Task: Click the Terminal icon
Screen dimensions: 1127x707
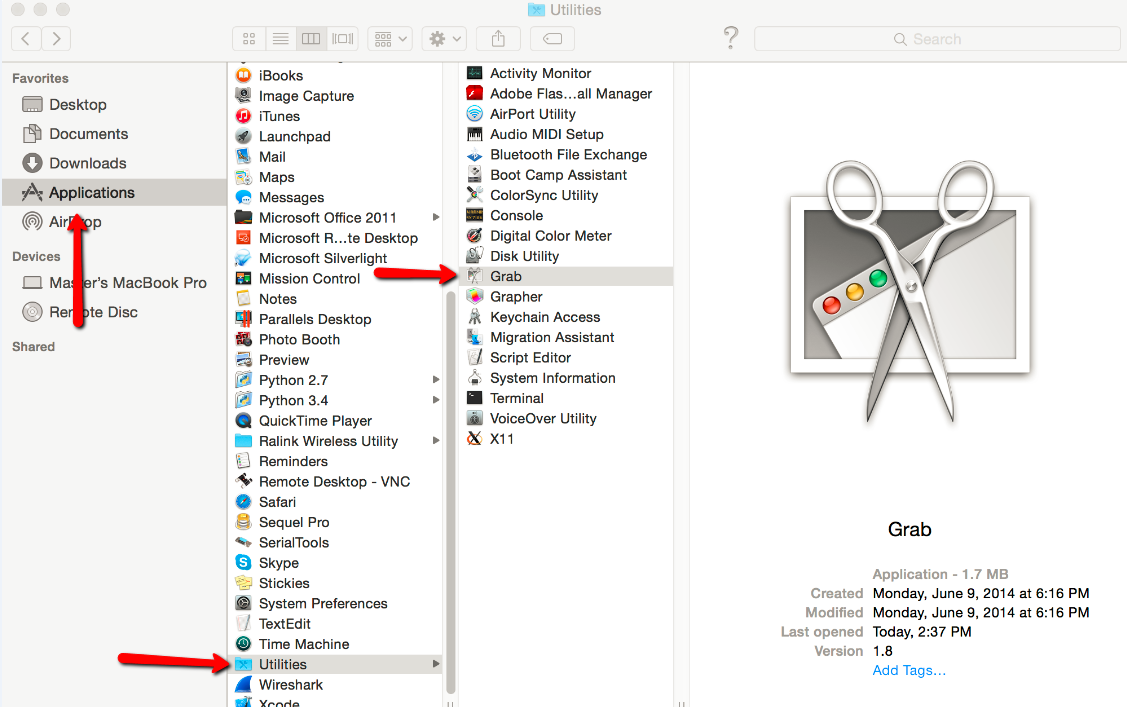Action: [x=474, y=397]
